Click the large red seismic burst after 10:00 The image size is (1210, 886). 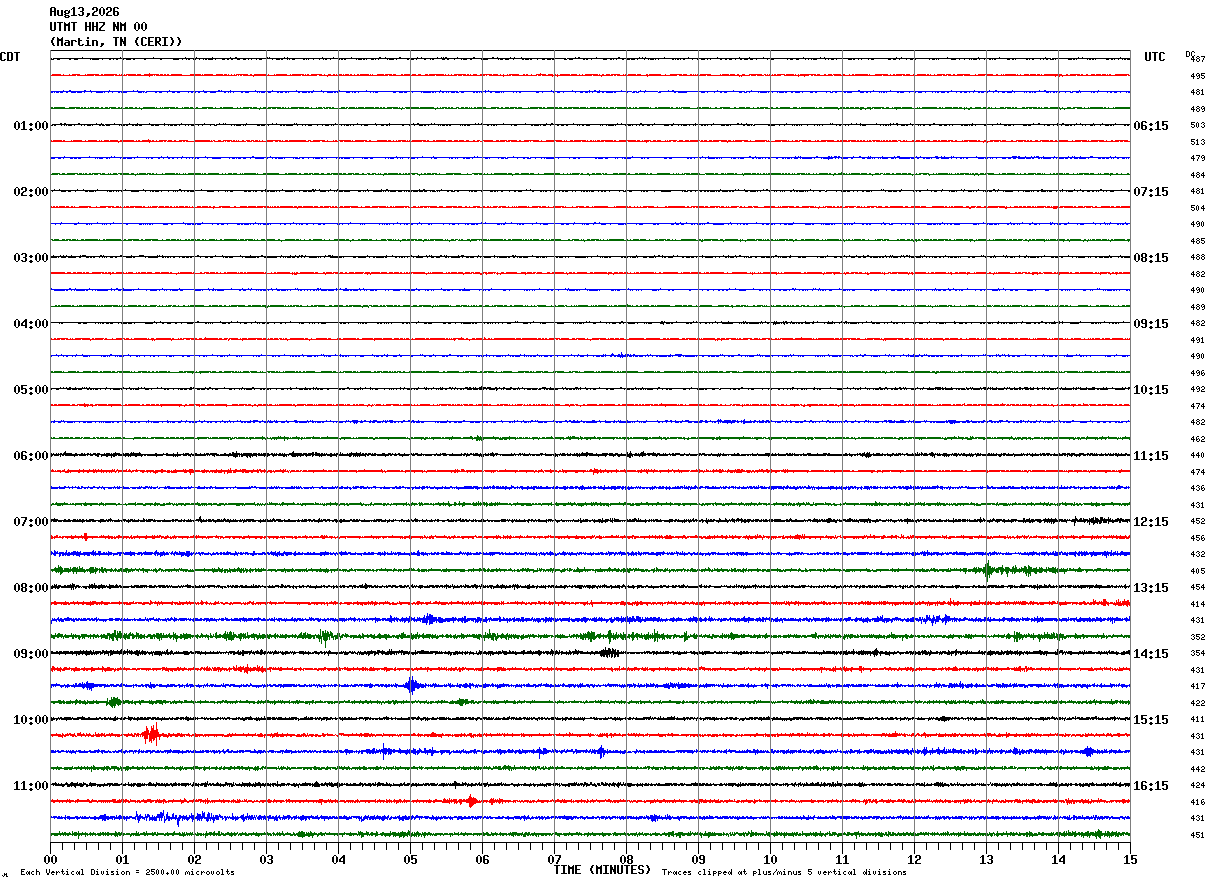point(152,735)
